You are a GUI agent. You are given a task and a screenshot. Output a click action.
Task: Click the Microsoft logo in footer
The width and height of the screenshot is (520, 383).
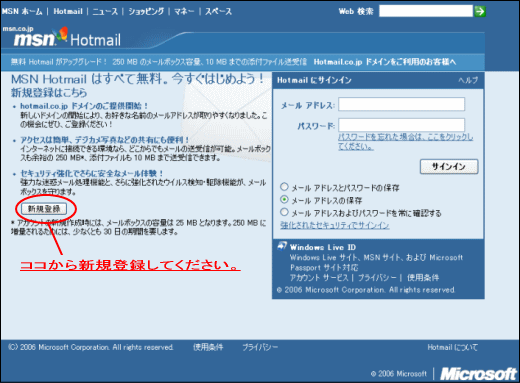click(x=478, y=374)
